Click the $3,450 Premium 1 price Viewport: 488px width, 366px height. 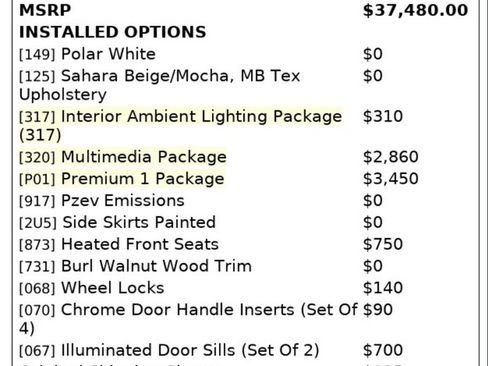tap(391, 179)
